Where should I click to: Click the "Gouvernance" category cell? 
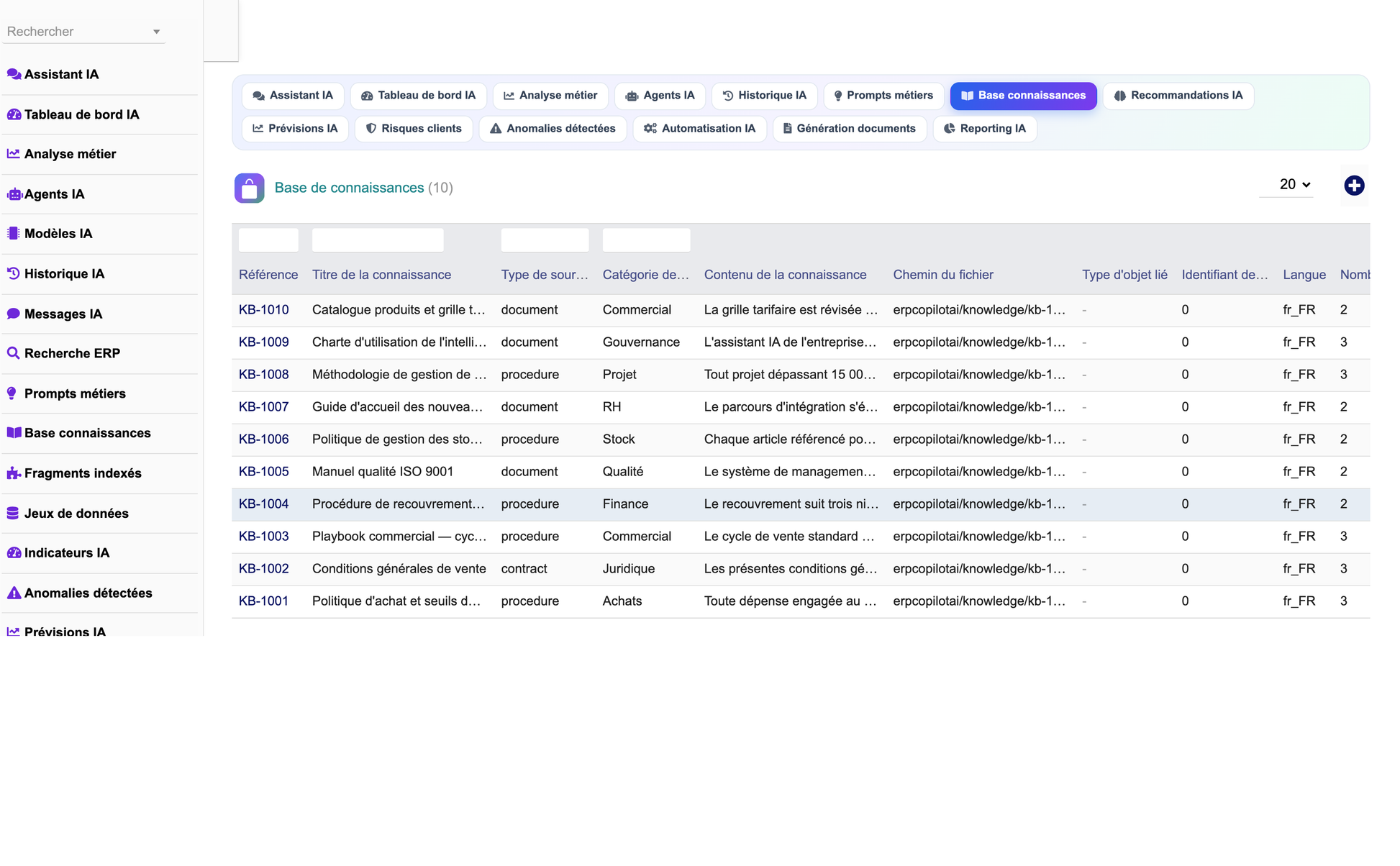pos(641,342)
